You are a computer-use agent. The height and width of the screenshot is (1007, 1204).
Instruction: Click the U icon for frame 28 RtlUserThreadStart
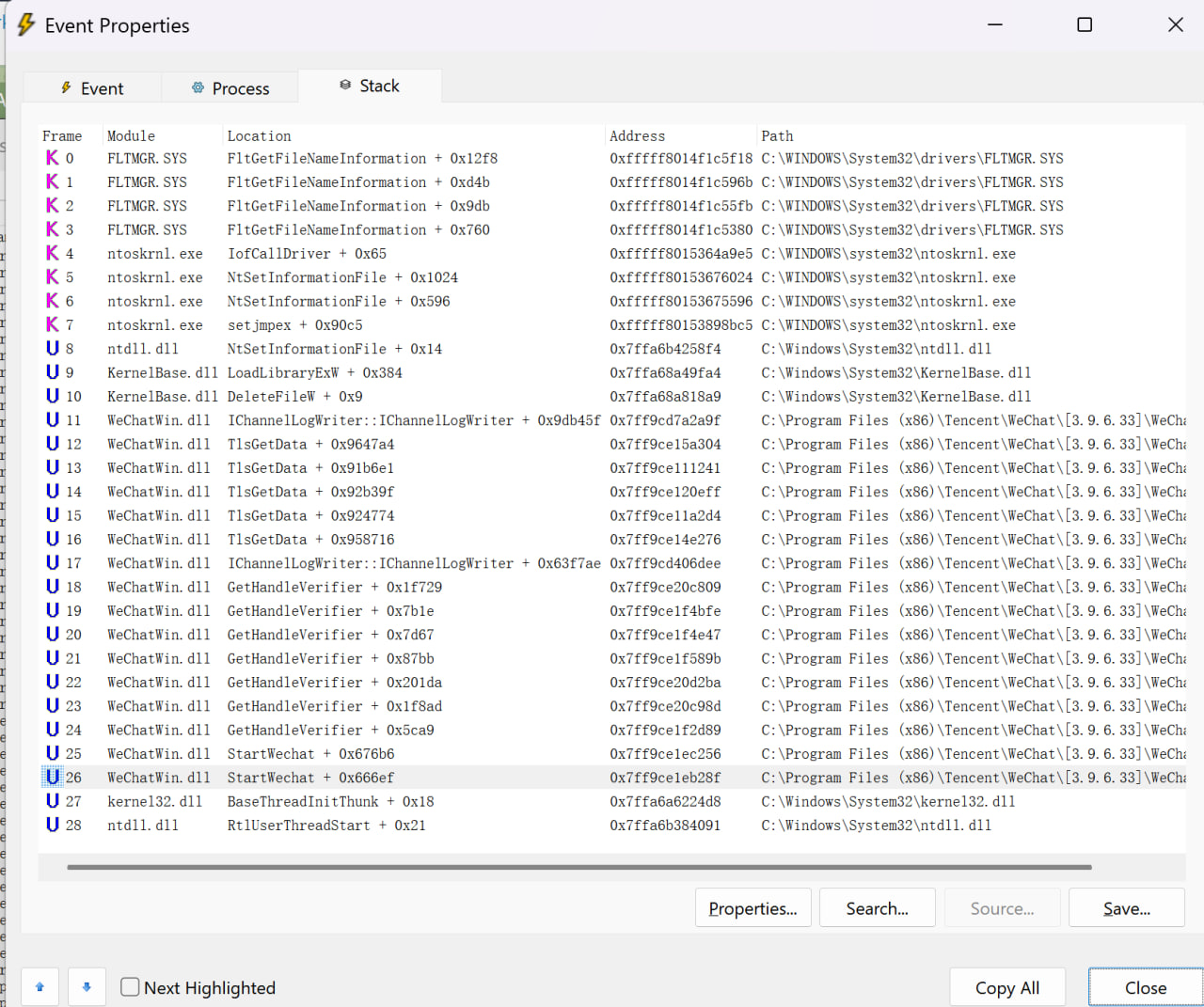pos(53,825)
